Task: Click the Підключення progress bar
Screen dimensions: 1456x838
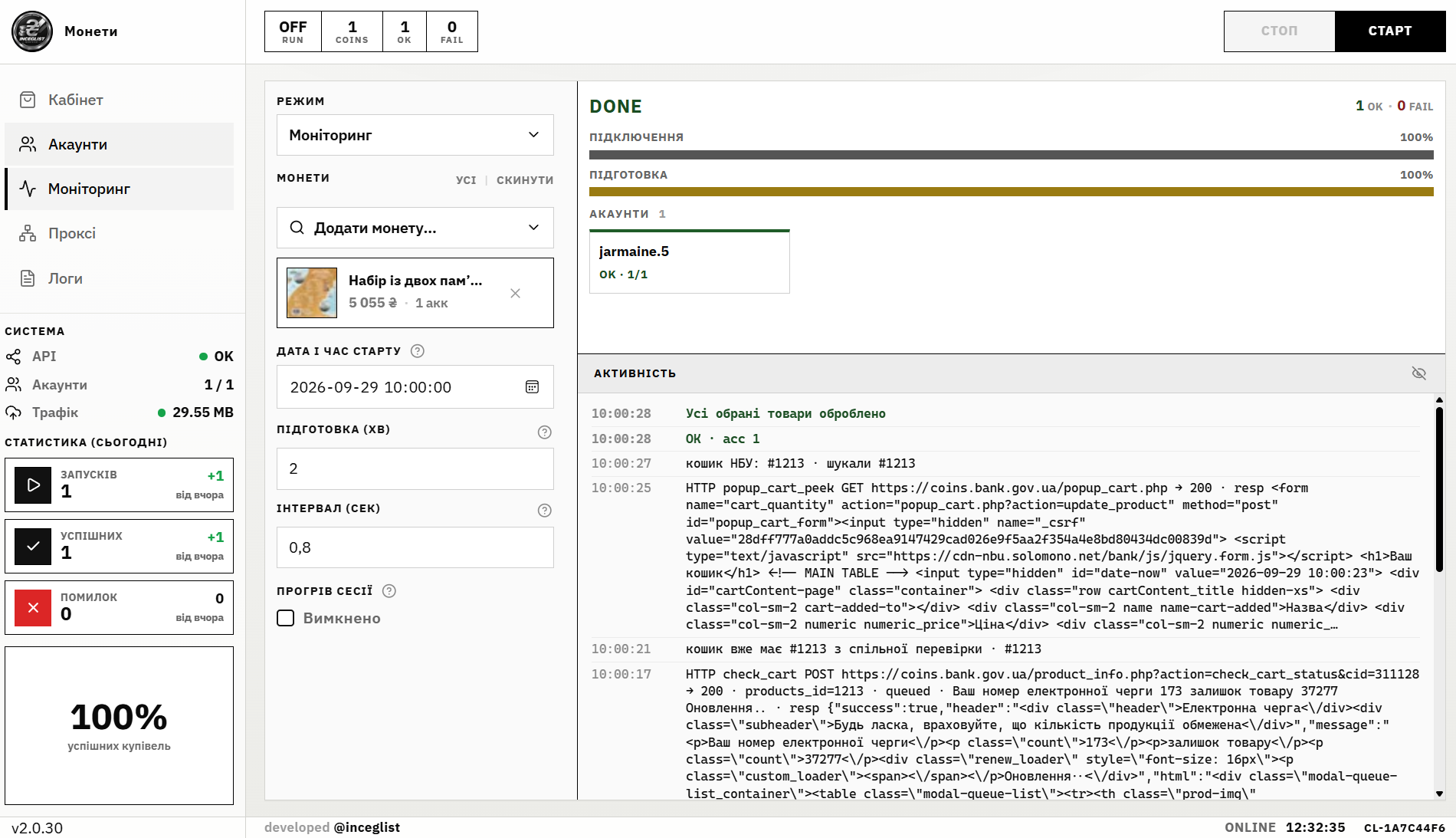Action: (1011, 155)
